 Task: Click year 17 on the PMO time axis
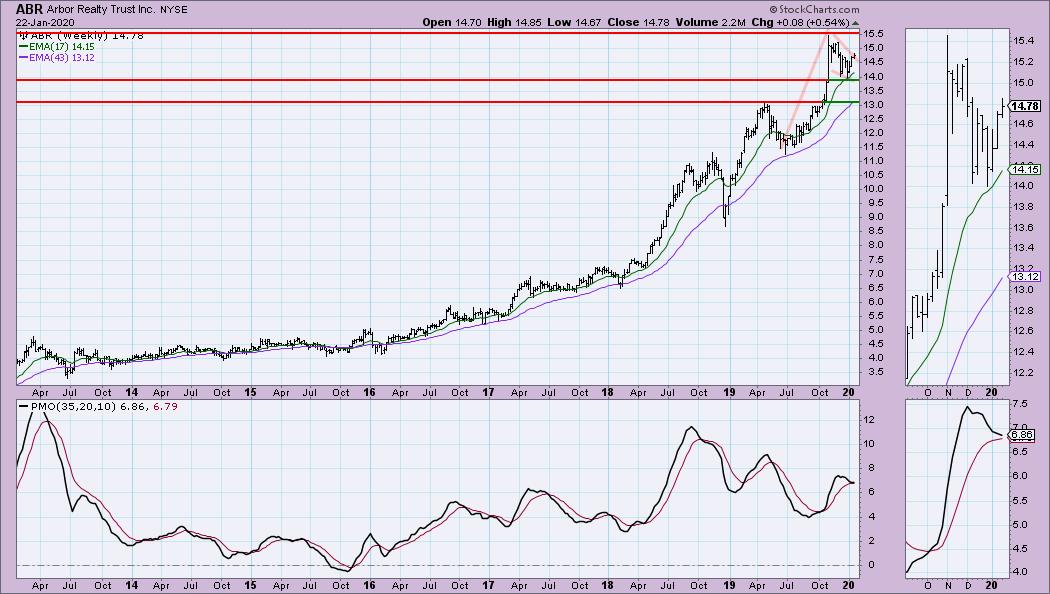[x=488, y=585]
